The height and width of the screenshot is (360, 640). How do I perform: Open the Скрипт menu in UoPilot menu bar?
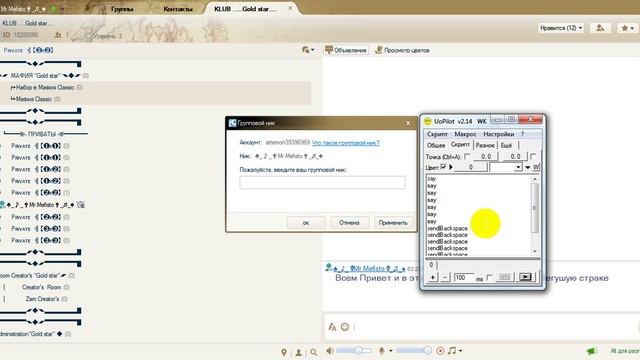[x=437, y=134]
